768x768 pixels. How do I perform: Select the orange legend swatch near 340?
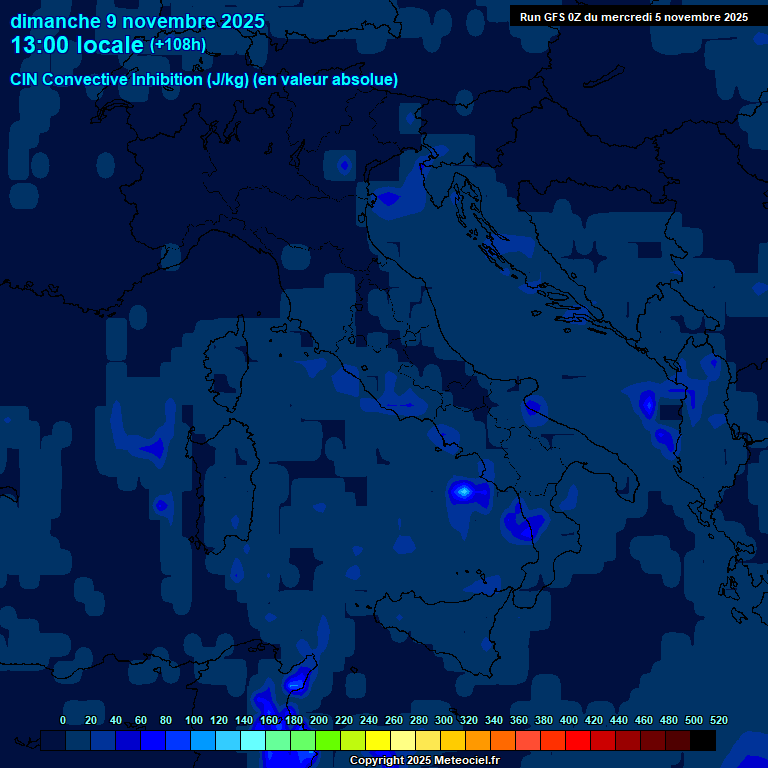point(503,741)
